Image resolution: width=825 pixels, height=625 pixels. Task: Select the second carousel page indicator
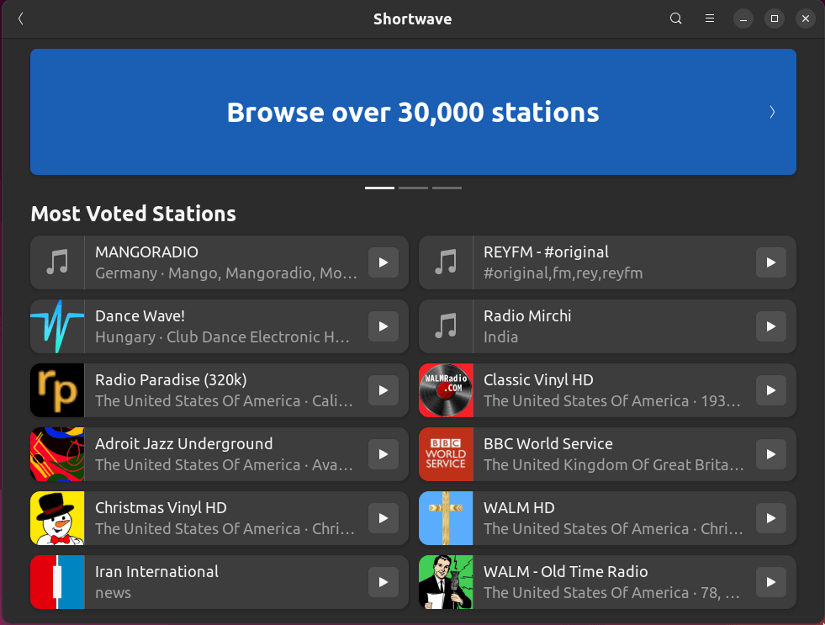pos(413,188)
